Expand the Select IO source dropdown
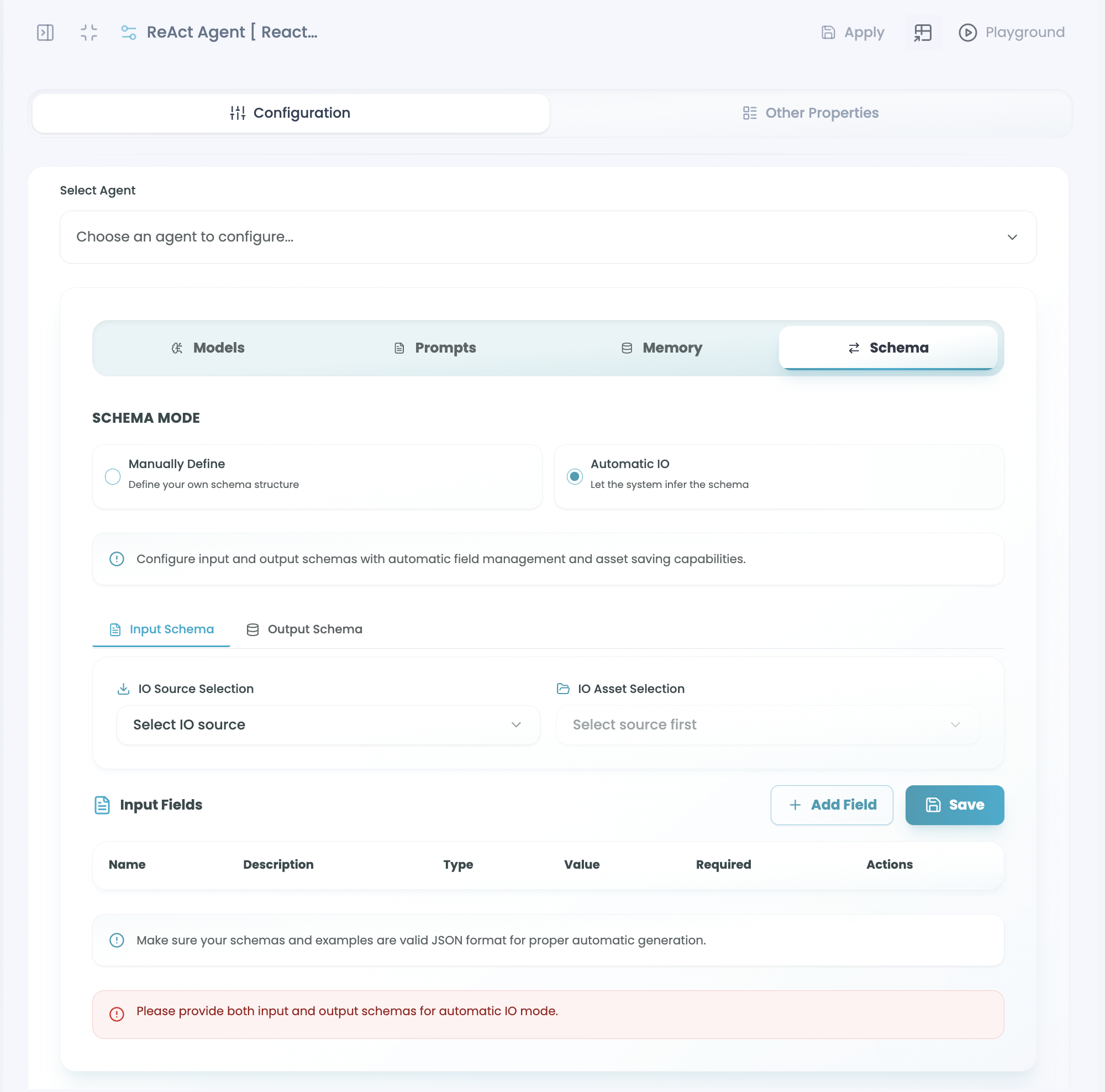Screen dimensions: 1105x1092 [328, 725]
